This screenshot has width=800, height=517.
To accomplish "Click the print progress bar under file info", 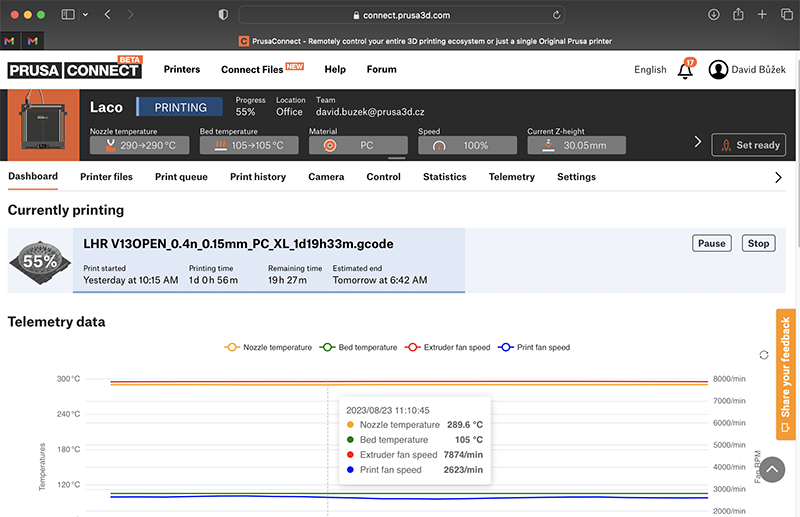I will (269, 291).
